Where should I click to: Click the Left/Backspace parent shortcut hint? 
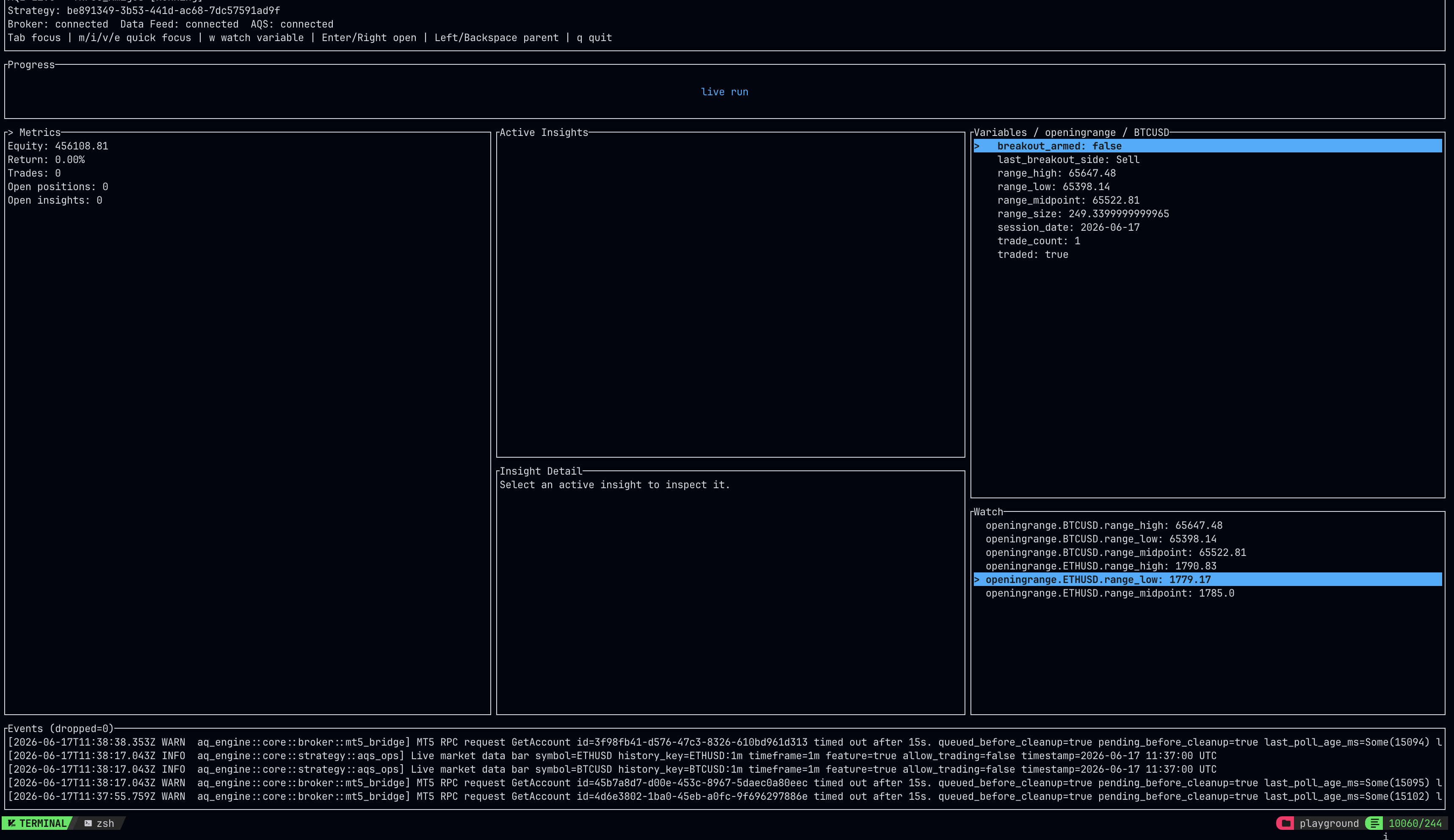click(x=496, y=38)
